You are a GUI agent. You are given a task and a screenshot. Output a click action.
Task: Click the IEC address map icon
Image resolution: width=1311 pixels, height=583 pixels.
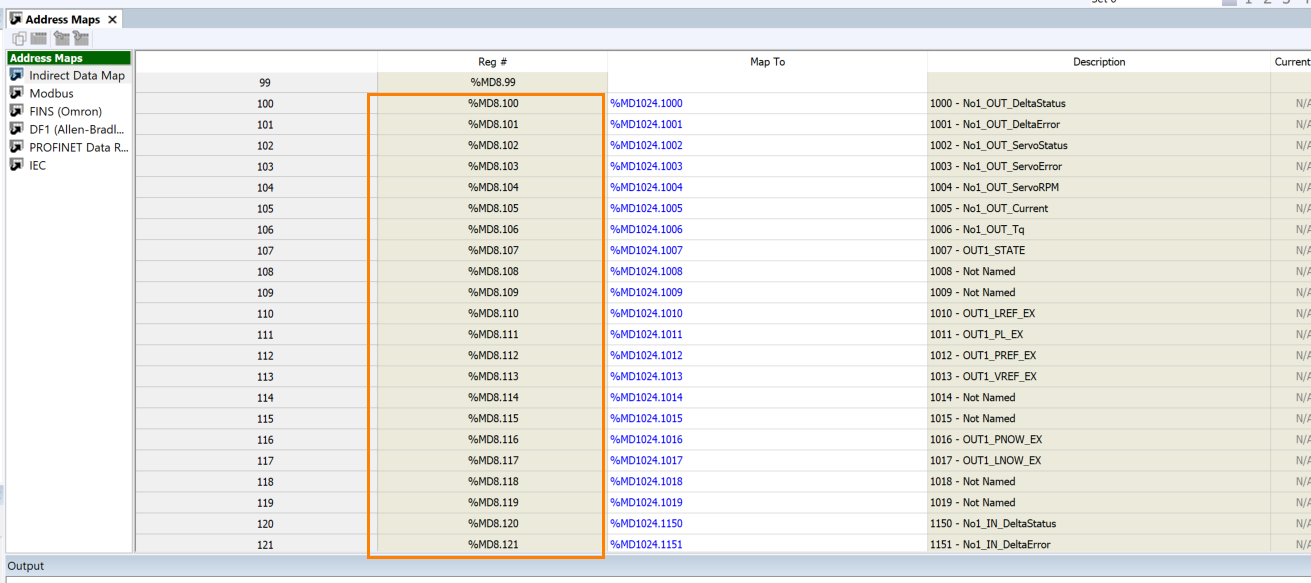(x=16, y=165)
